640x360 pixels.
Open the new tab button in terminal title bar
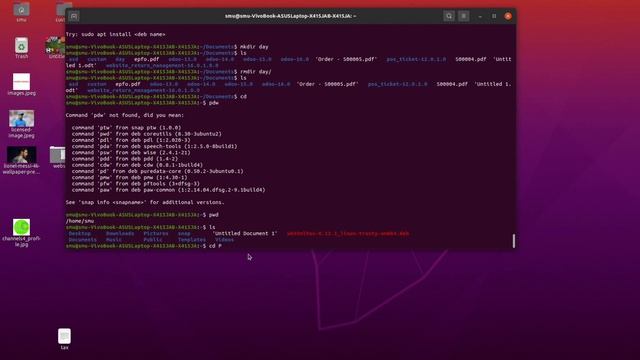pyautogui.click(x=74, y=16)
